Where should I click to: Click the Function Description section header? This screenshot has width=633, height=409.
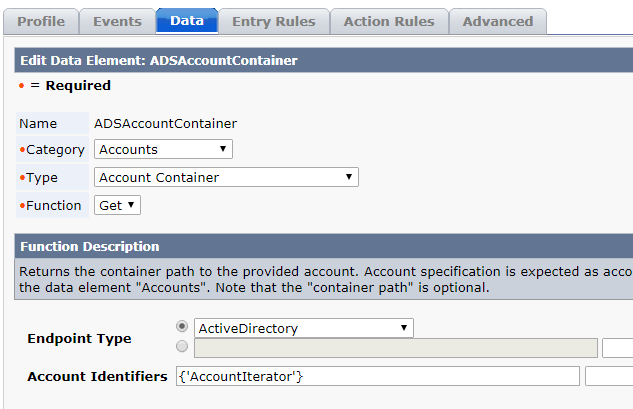[x=324, y=246]
